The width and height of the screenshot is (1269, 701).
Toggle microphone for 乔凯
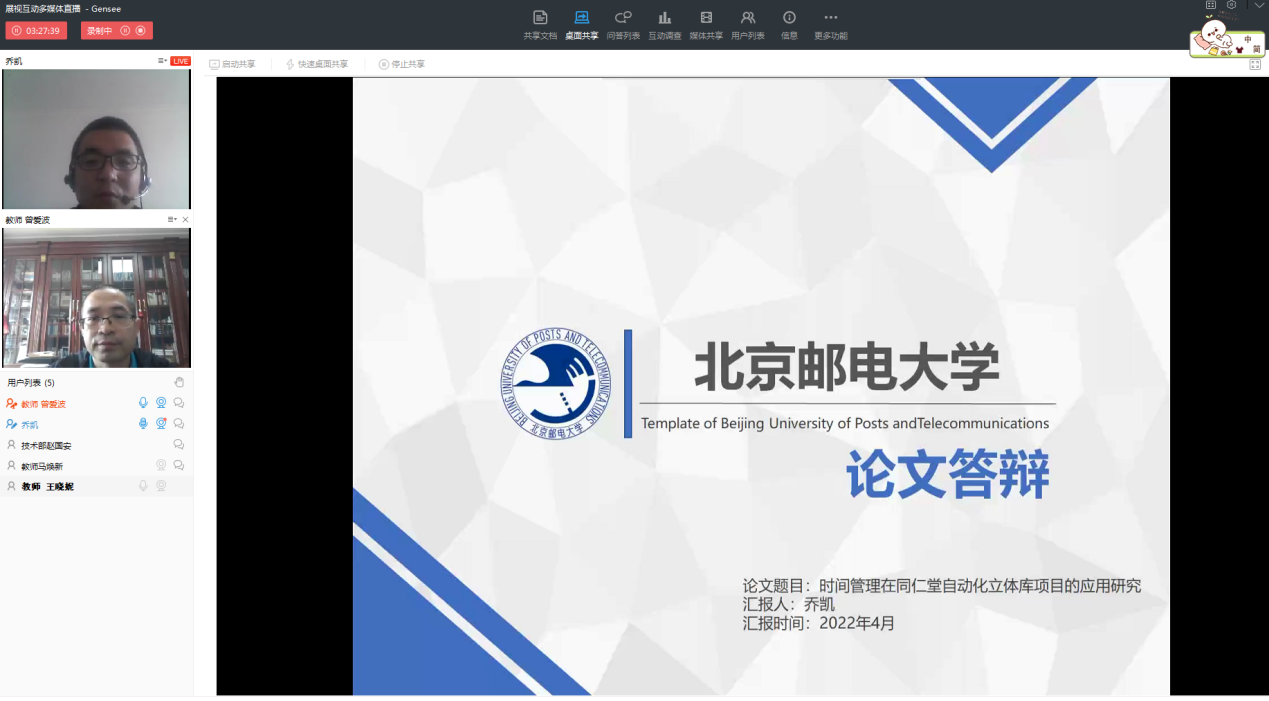[x=143, y=424]
